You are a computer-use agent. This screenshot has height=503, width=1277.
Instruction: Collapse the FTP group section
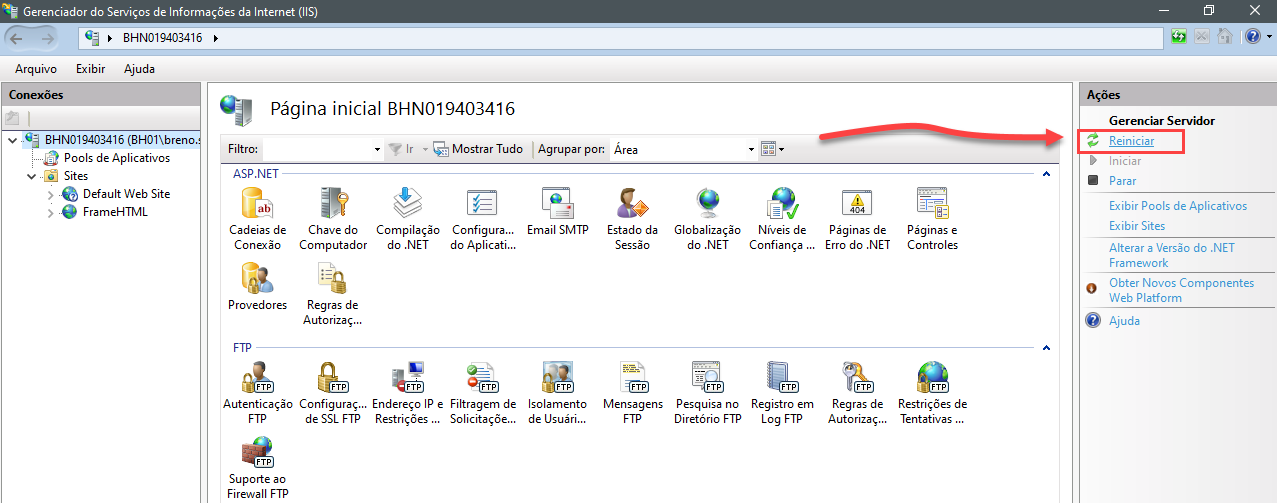tap(1046, 348)
